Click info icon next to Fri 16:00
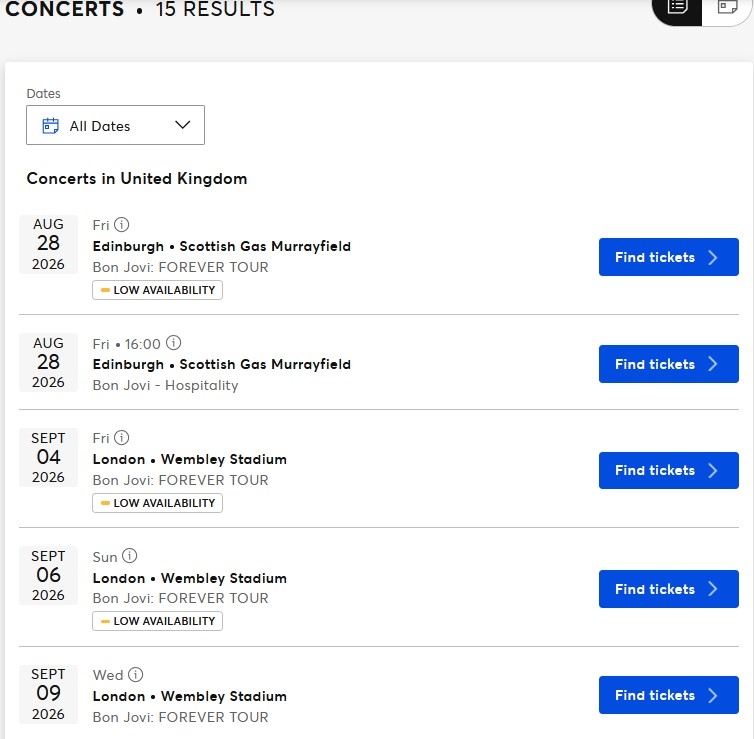This screenshot has height=739, width=754. [x=173, y=343]
